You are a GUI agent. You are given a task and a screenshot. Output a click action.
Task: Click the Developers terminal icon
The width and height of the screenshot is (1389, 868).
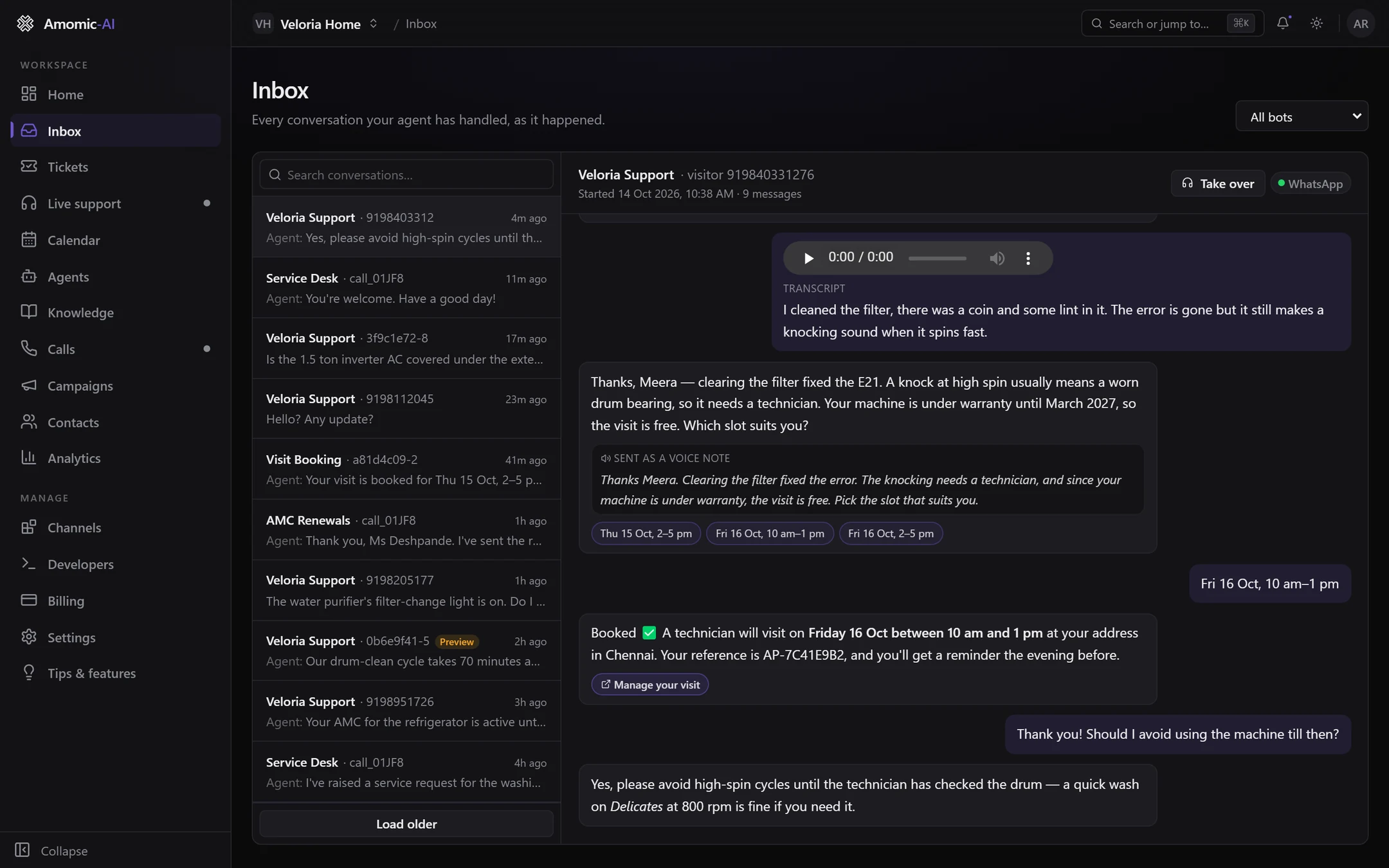point(29,564)
